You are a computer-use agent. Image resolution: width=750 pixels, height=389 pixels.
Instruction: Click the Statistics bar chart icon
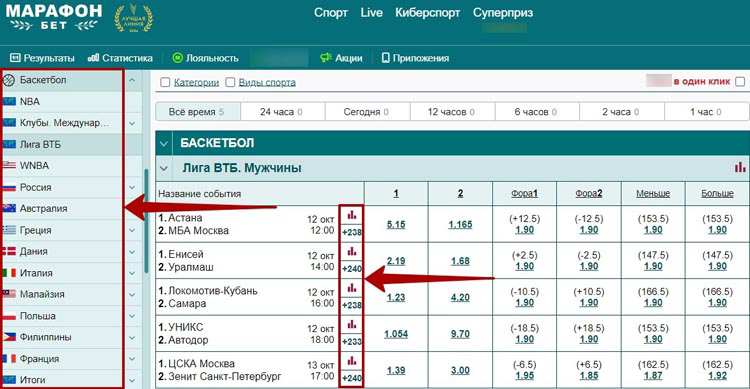tap(93, 58)
